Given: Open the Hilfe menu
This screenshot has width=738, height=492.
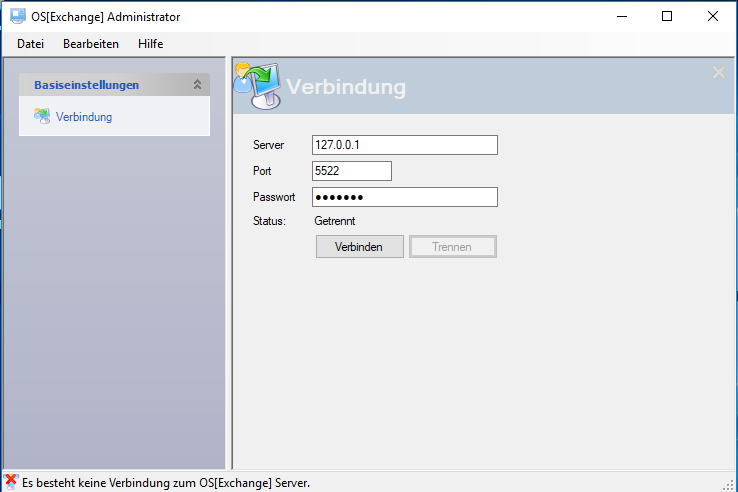Looking at the screenshot, I should (x=151, y=44).
